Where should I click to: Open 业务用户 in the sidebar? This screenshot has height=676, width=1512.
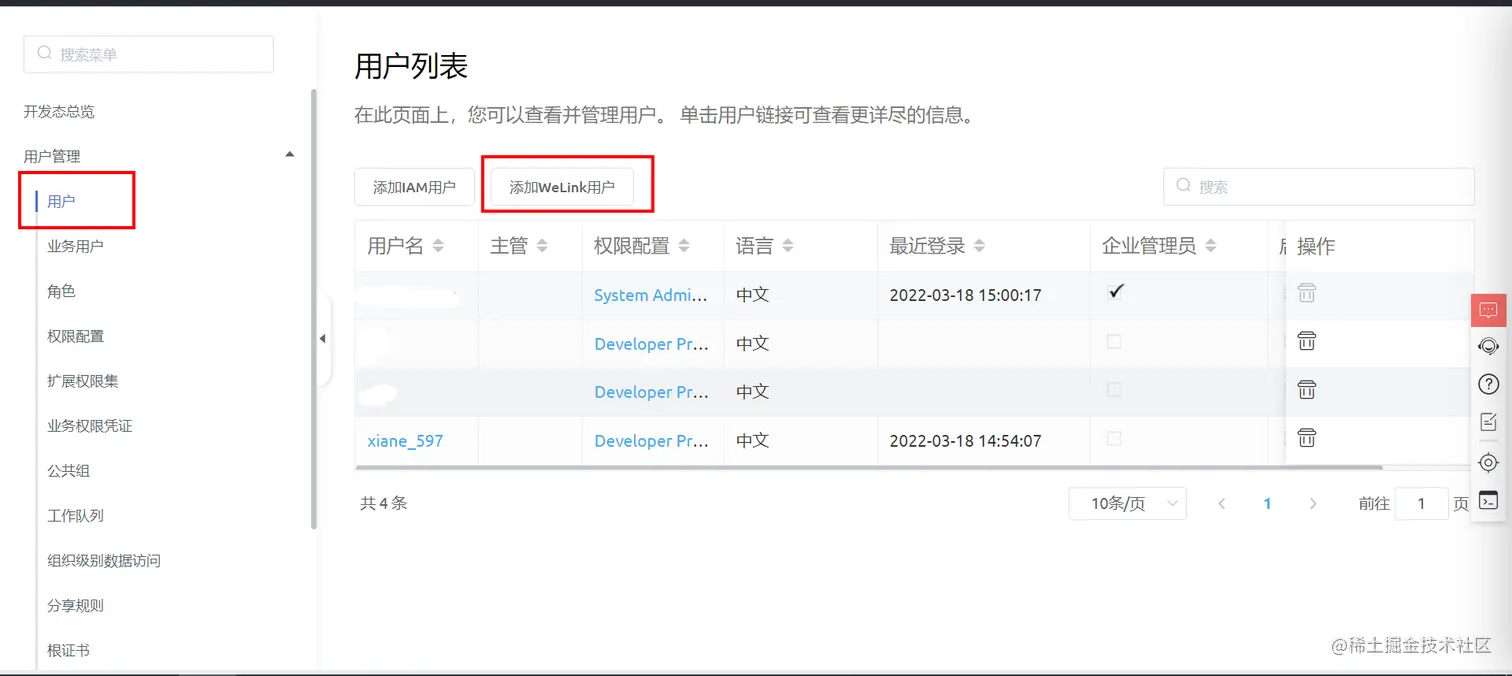(75, 246)
